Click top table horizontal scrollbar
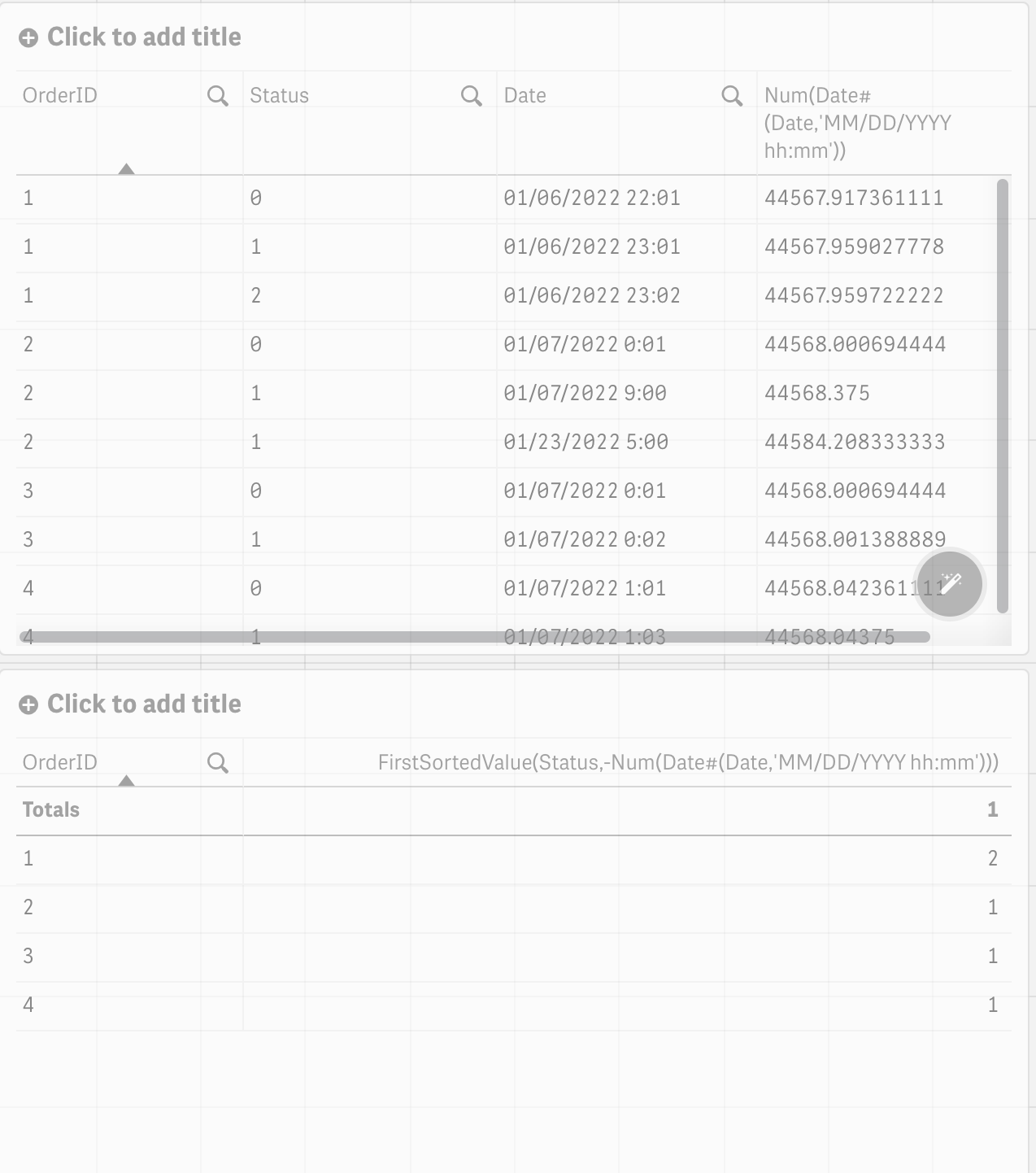Screen dimensions: 1036x1173 tap(473, 637)
